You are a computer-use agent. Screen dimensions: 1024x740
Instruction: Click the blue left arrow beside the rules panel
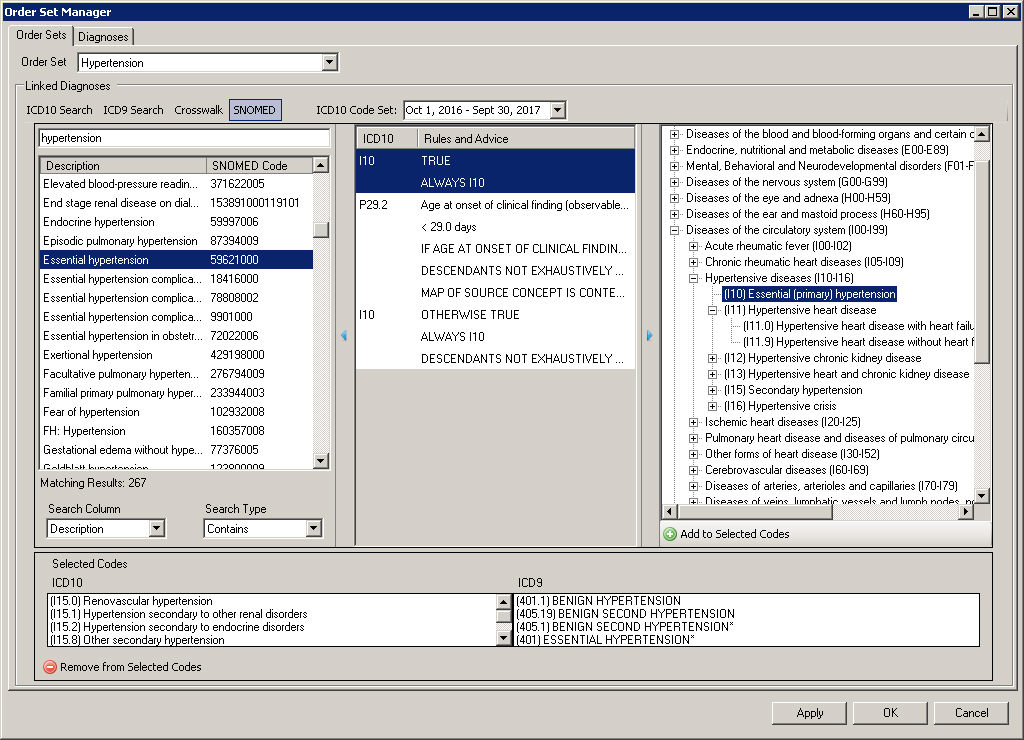(x=344, y=335)
